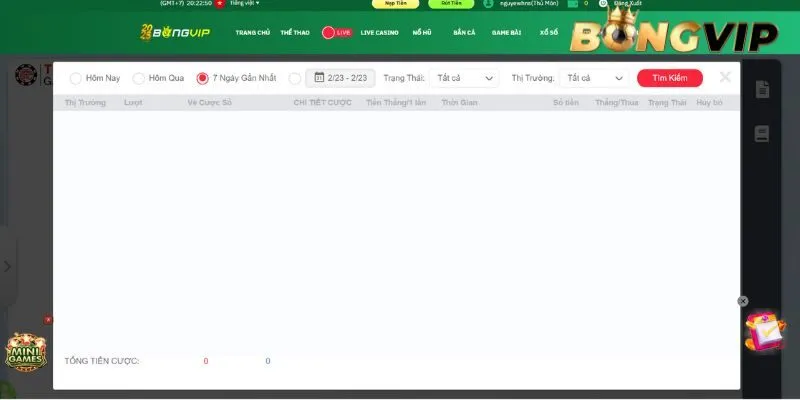Click the Tìm Kiếm search button
Viewport: 800px width, 400px height.
[x=670, y=78]
